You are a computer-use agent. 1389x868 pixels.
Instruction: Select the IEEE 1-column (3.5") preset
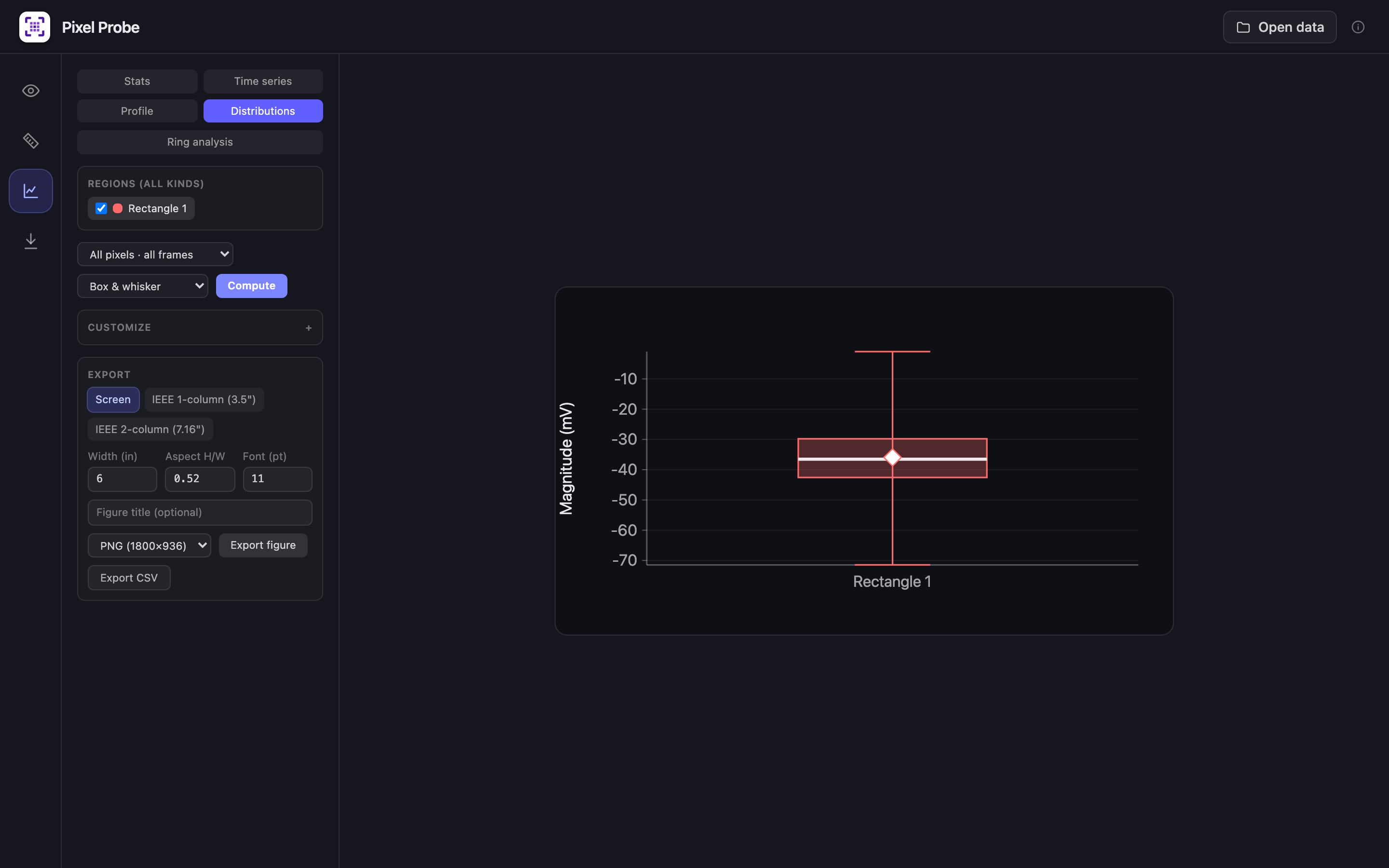(x=204, y=400)
